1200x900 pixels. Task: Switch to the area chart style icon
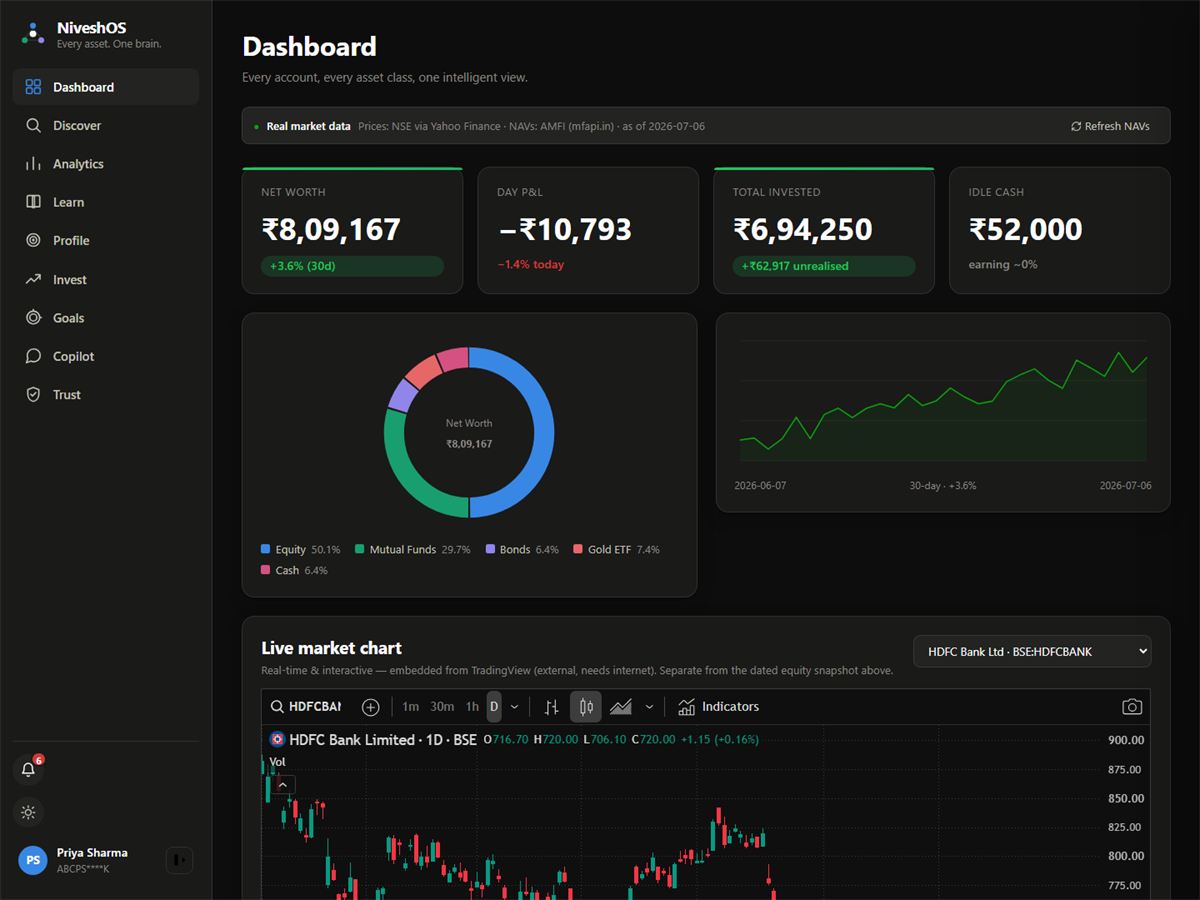(621, 707)
